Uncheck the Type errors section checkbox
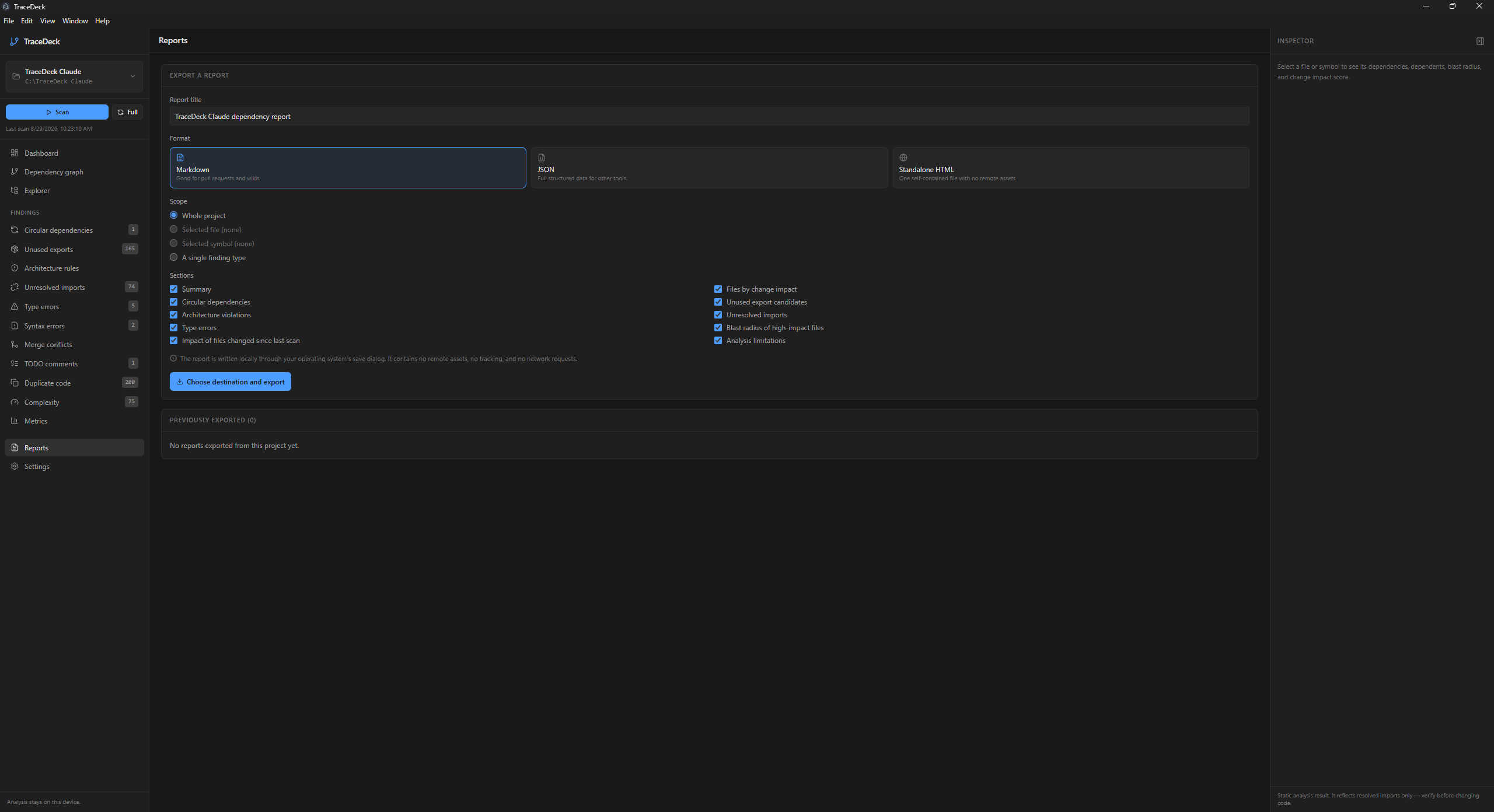 coord(174,328)
